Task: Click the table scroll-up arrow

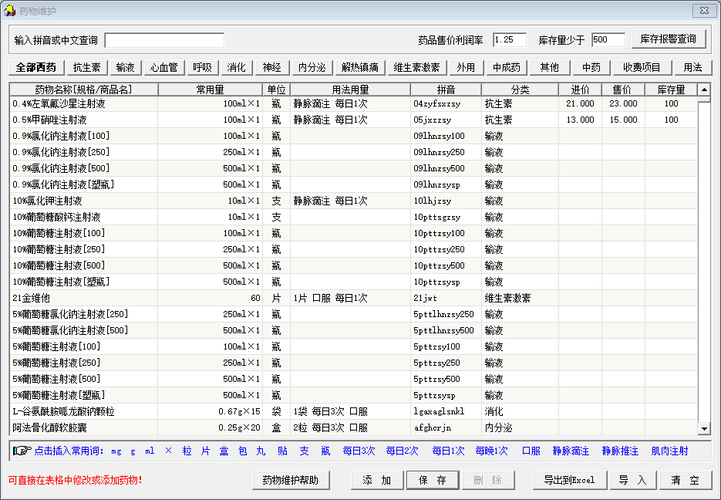Action: [x=704, y=89]
